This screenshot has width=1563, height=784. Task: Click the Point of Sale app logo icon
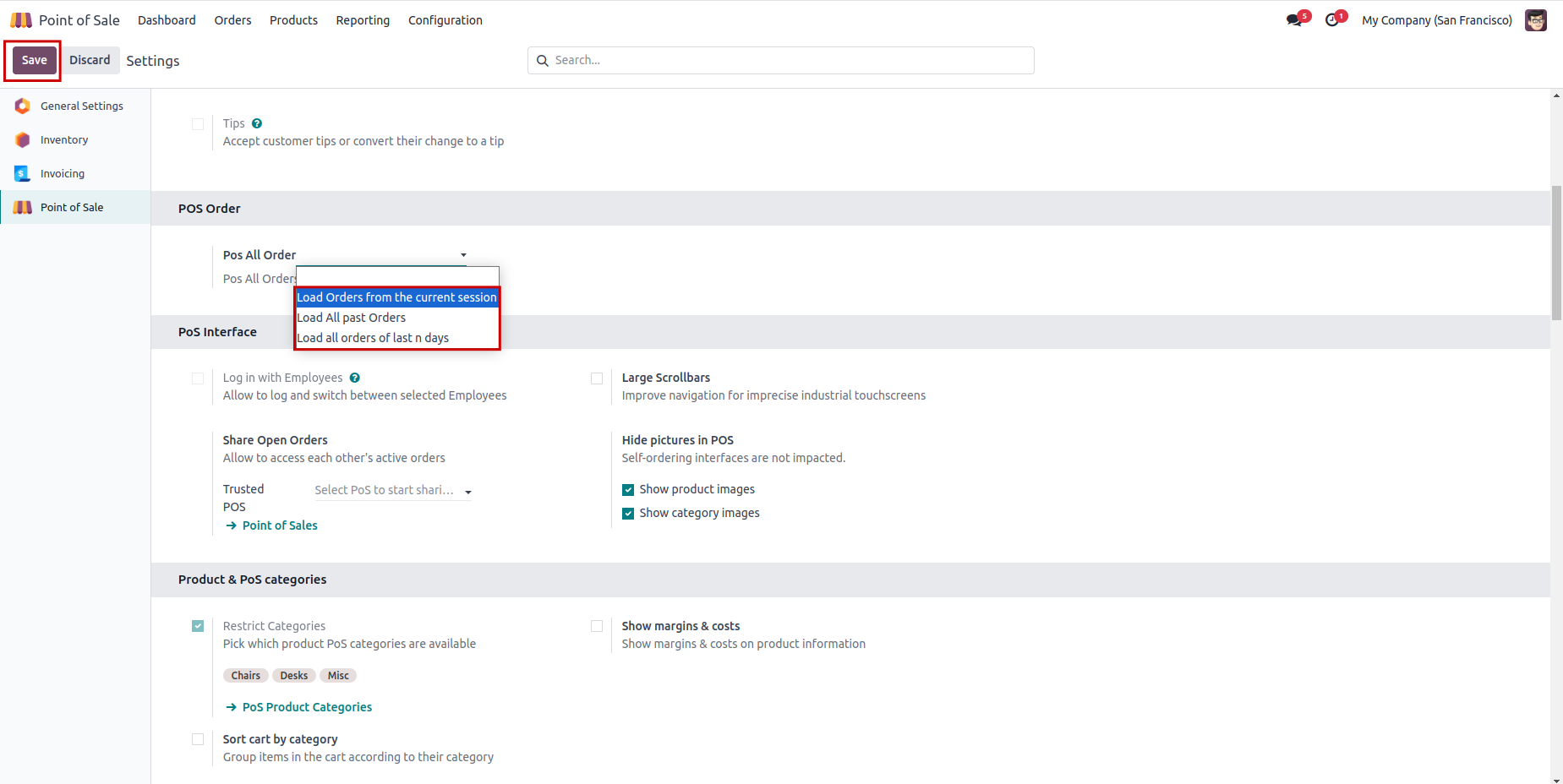[21, 20]
